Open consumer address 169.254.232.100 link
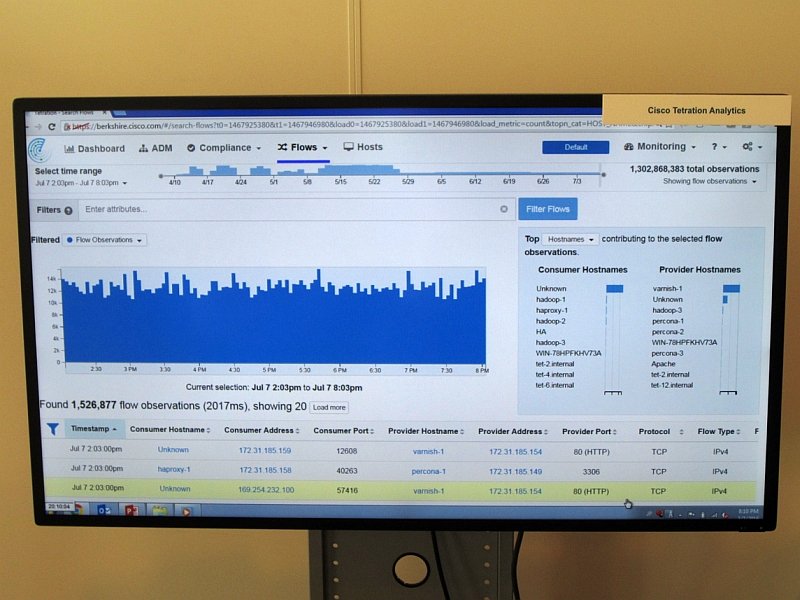The image size is (800, 600). coord(266,490)
